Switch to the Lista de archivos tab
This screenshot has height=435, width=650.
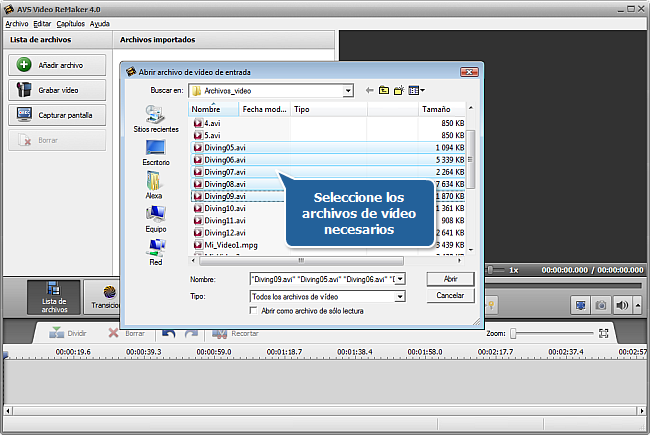(x=54, y=297)
